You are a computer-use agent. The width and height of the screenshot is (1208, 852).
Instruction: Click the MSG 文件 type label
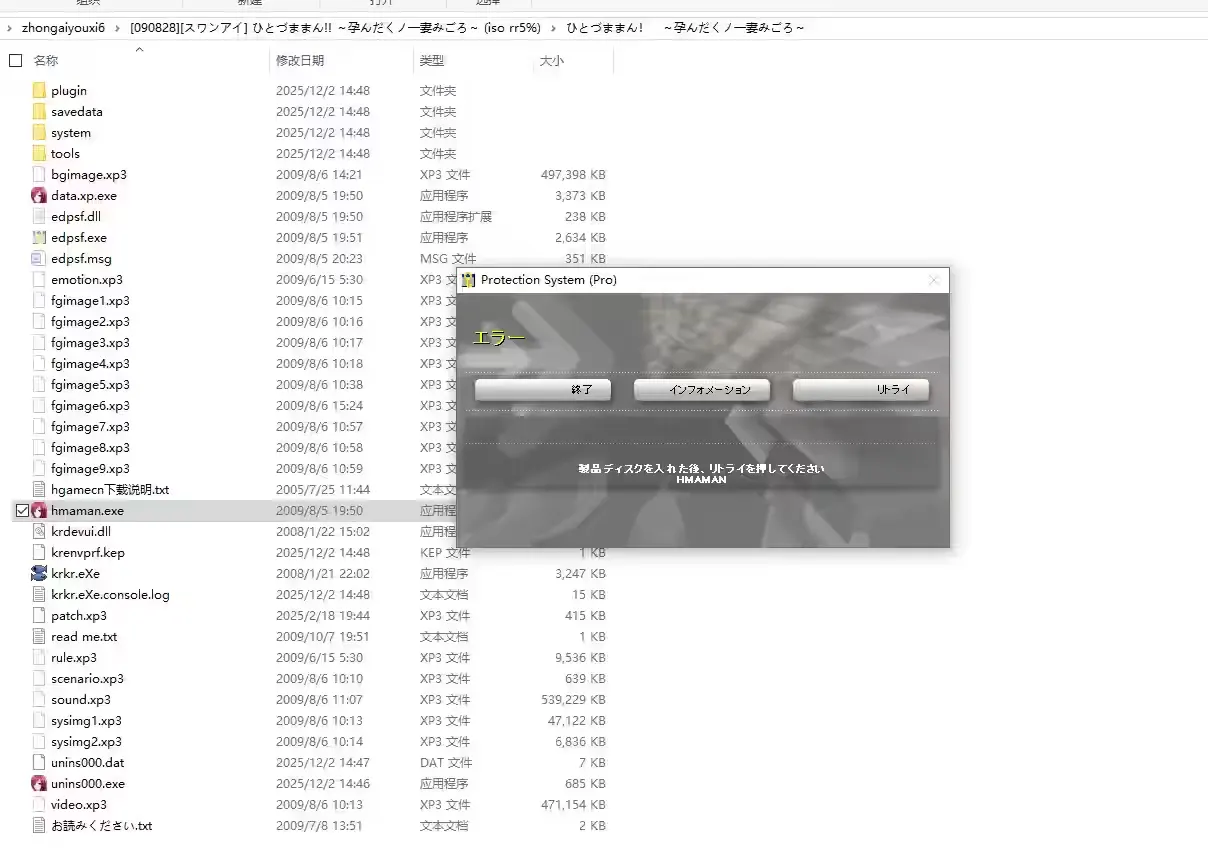[x=448, y=258]
